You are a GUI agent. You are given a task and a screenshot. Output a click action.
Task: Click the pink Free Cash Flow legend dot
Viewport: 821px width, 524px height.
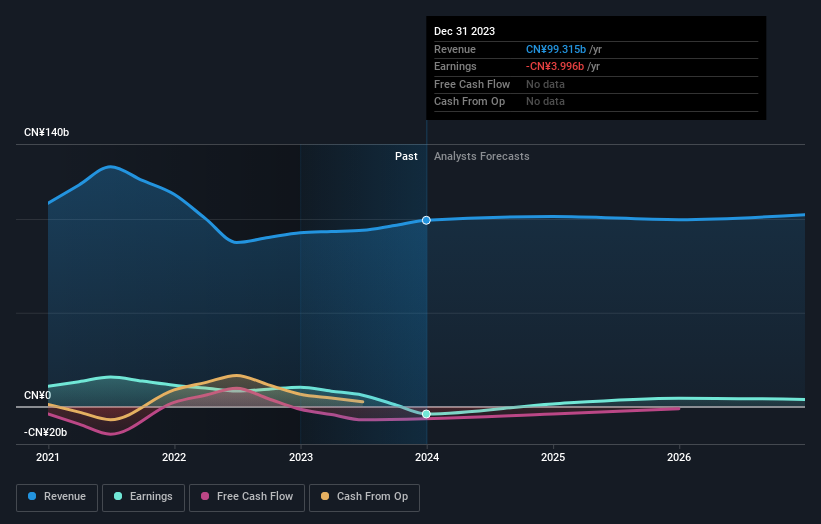pyautogui.click(x=205, y=496)
